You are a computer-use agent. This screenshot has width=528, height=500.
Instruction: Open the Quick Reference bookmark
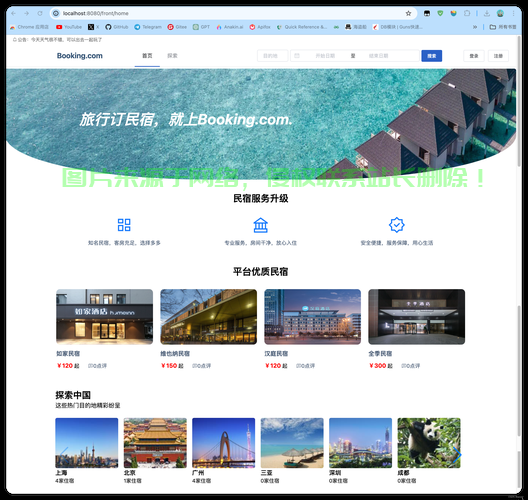click(x=302, y=27)
